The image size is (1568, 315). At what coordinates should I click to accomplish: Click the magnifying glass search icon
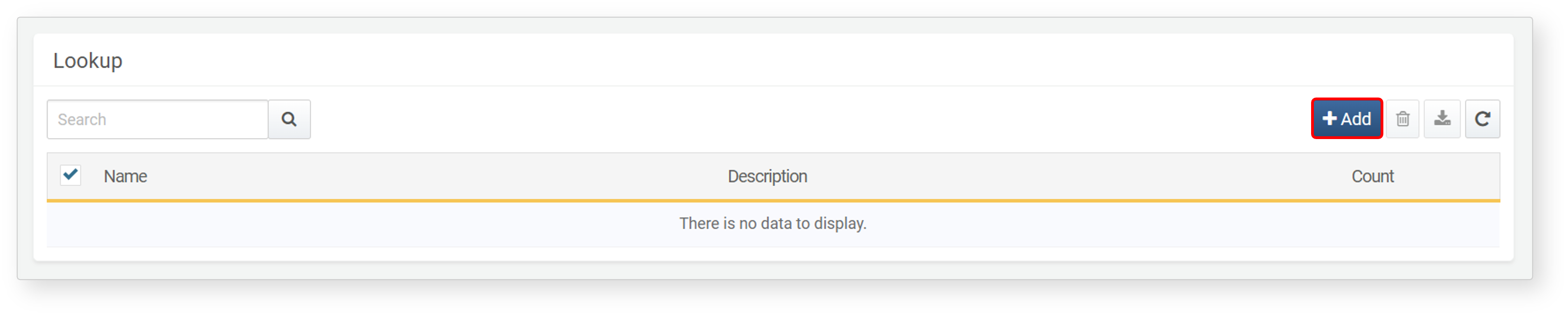[x=289, y=119]
